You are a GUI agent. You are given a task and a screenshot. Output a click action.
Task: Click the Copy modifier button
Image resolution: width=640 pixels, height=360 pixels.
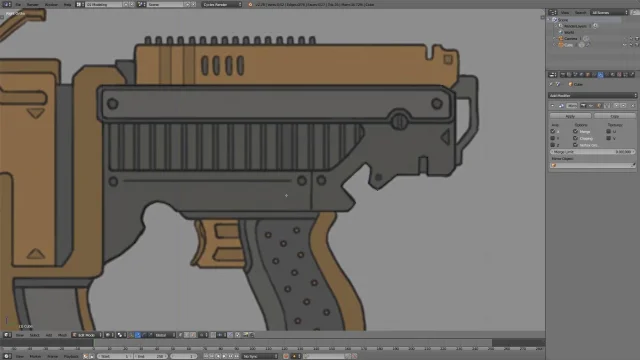[614, 116]
